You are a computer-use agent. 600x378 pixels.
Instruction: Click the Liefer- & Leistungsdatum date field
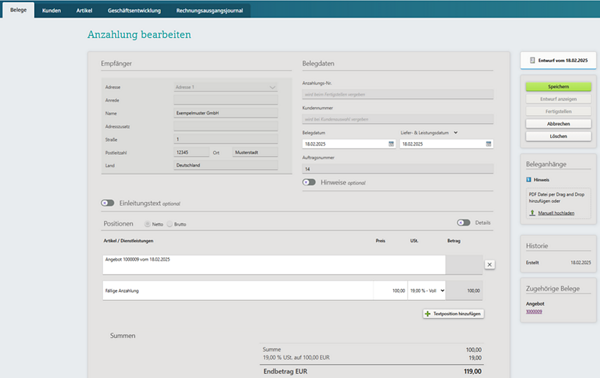447,144
